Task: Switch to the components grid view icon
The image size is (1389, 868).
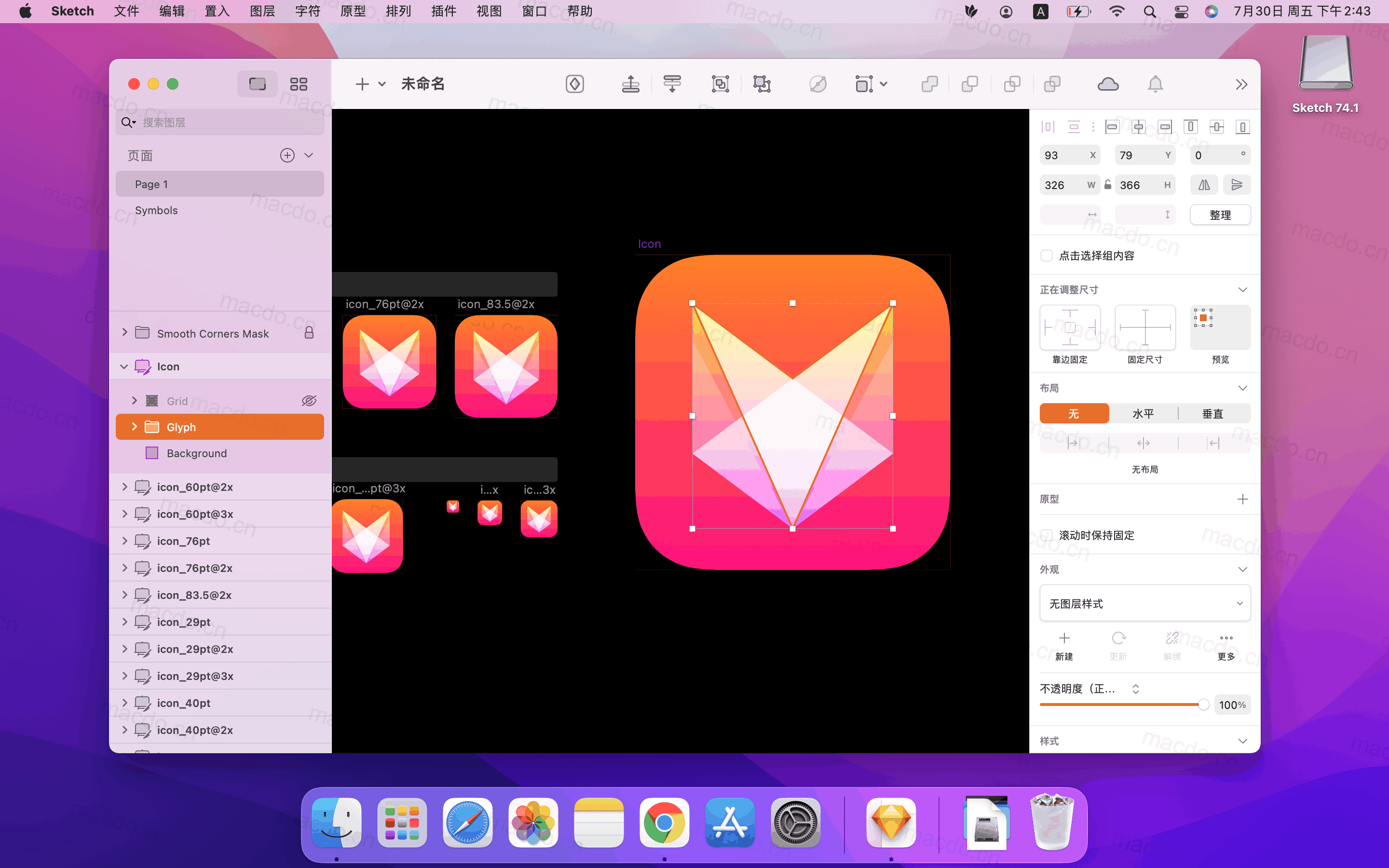Action: click(299, 84)
